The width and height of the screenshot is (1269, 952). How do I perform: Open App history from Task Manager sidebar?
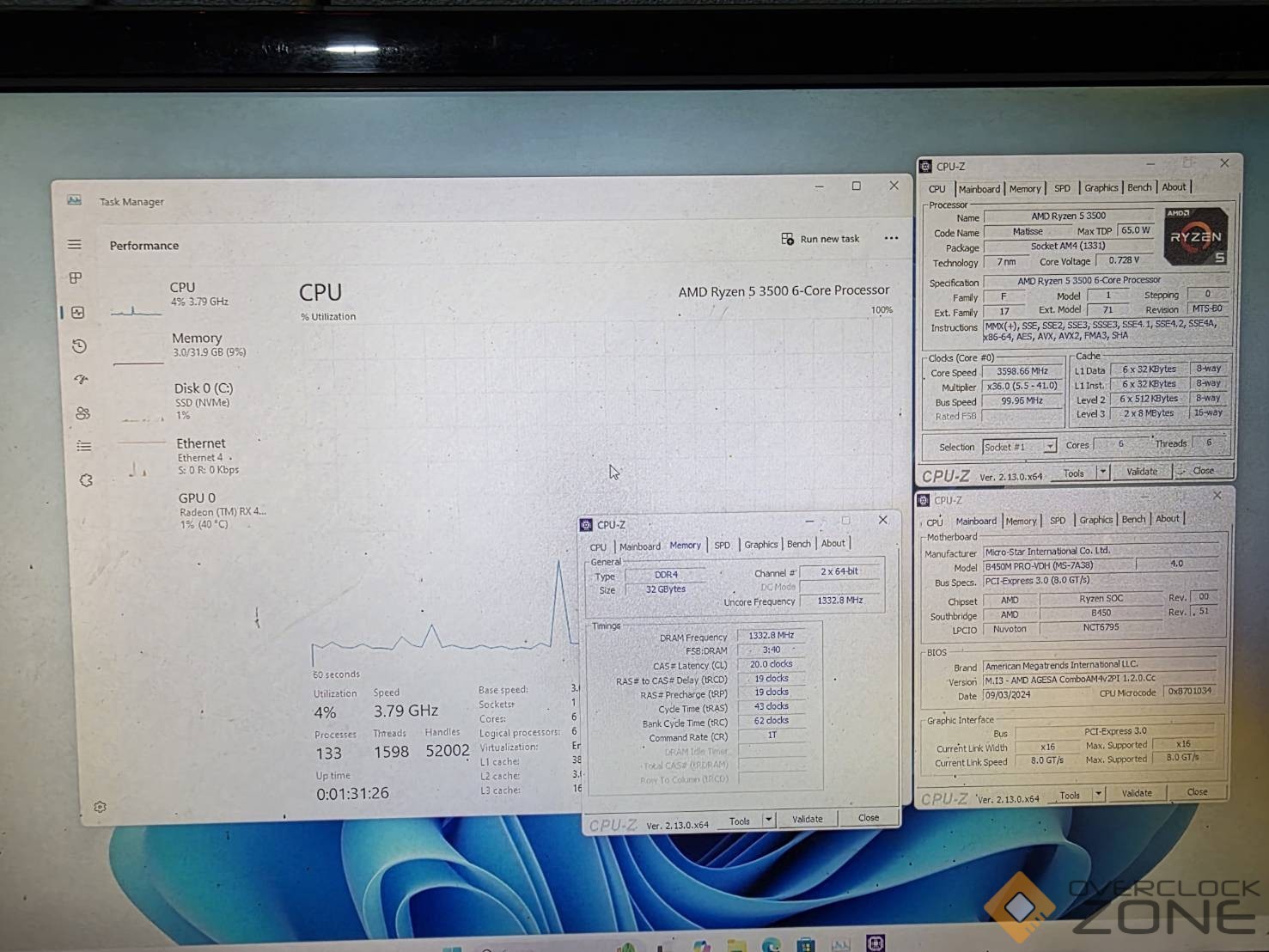coord(79,346)
